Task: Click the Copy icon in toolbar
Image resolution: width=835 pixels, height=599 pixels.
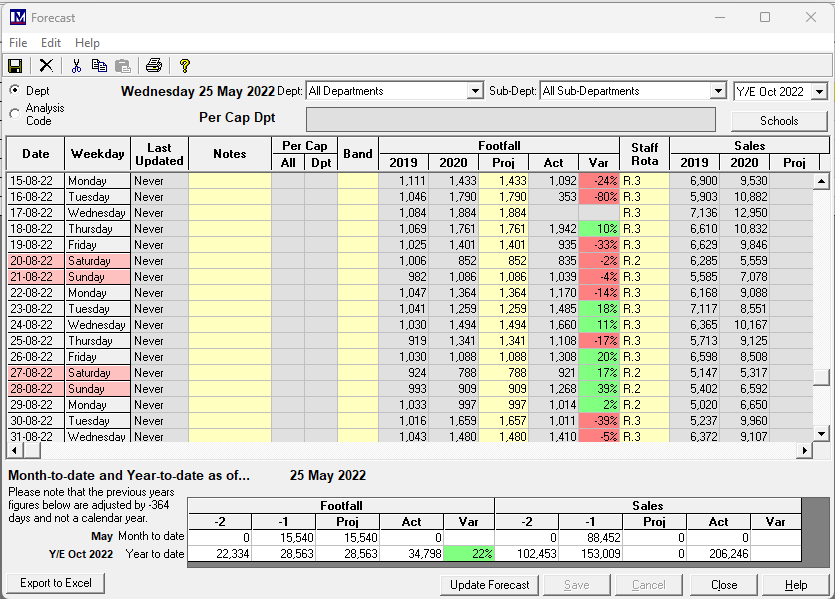Action: pyautogui.click(x=99, y=66)
